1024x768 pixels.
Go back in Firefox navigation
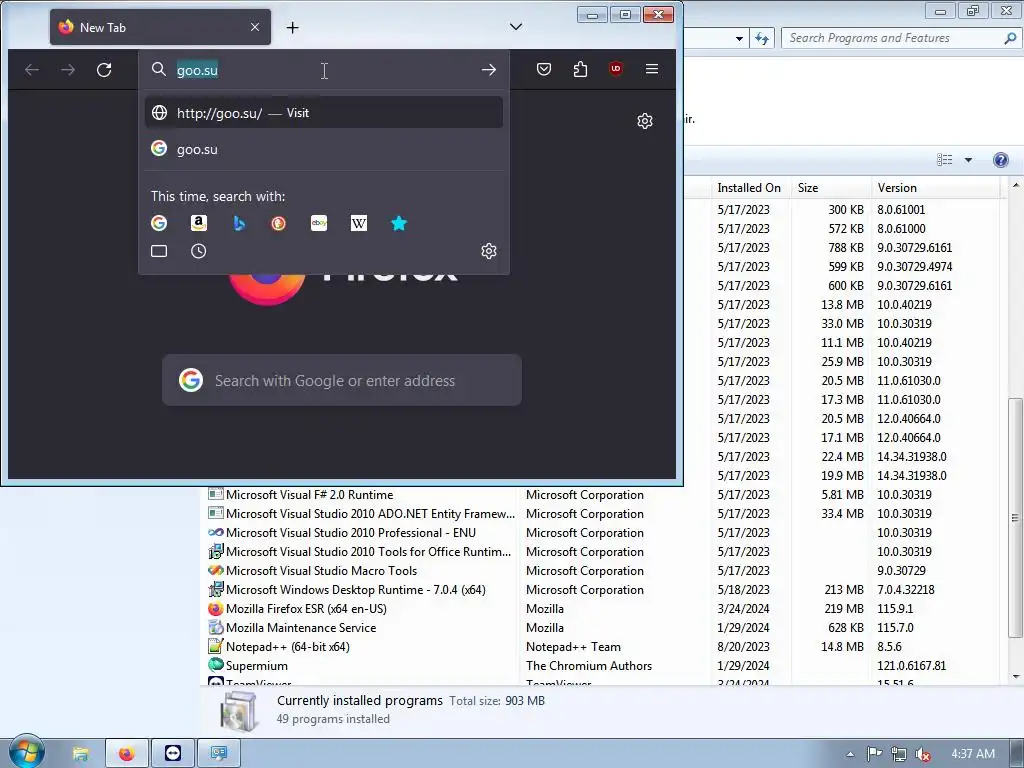[31, 69]
